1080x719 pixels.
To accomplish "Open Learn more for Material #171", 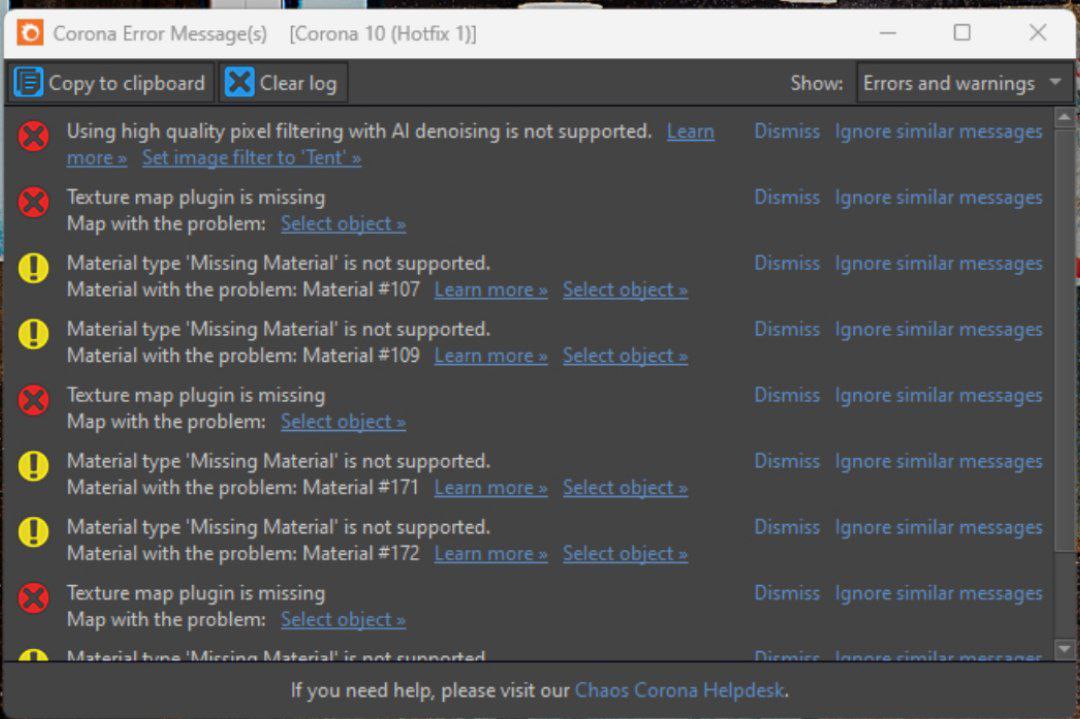I will [x=490, y=488].
